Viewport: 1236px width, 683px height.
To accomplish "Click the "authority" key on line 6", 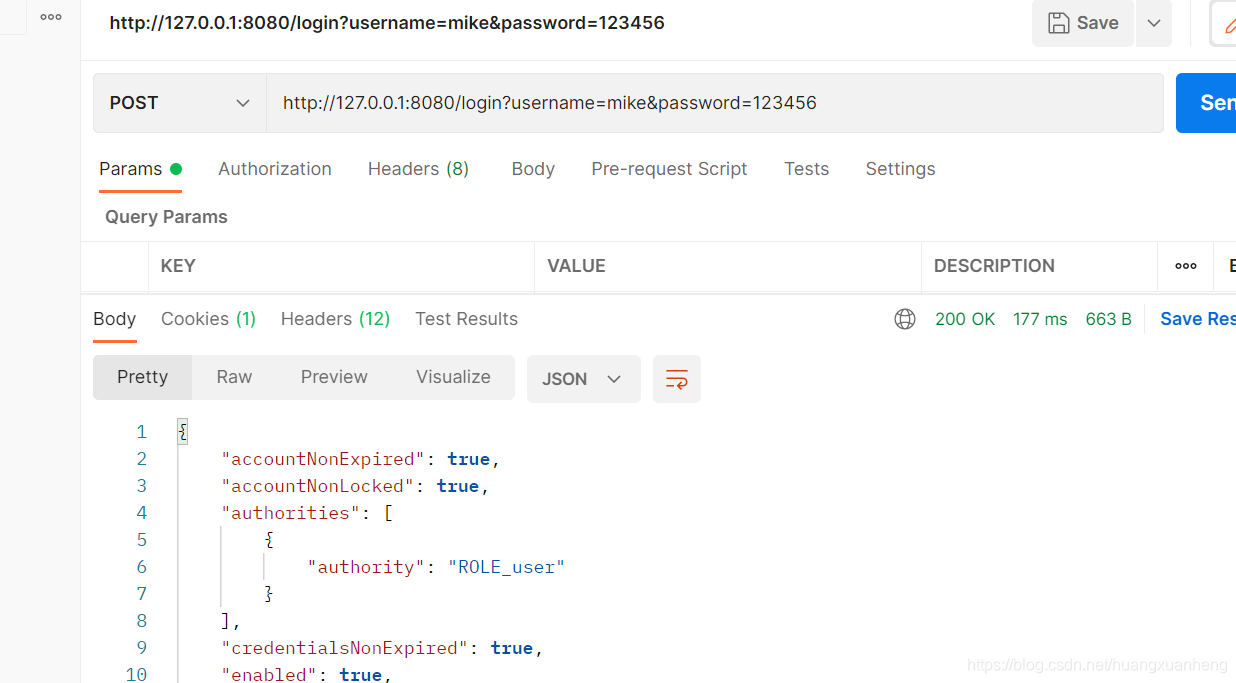I will click(x=367, y=567).
